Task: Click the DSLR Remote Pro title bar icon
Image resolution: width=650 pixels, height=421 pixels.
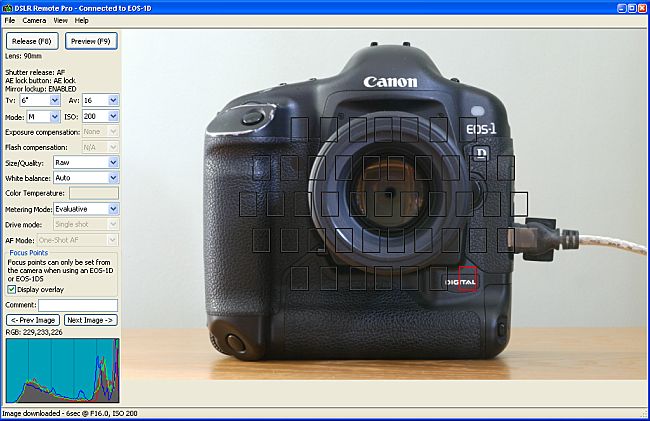Action: [x=7, y=8]
